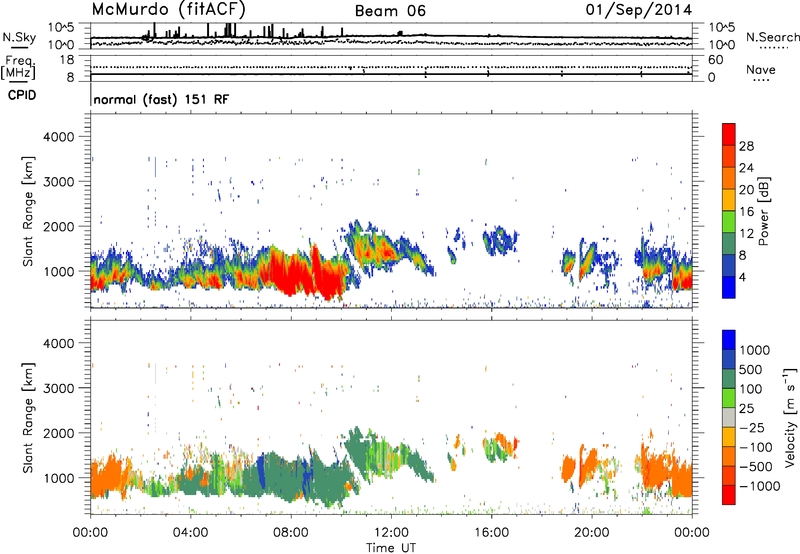This screenshot has height=554, width=800.
Task: Click the '-1000' label on Velocity scale
Action: (x=760, y=486)
